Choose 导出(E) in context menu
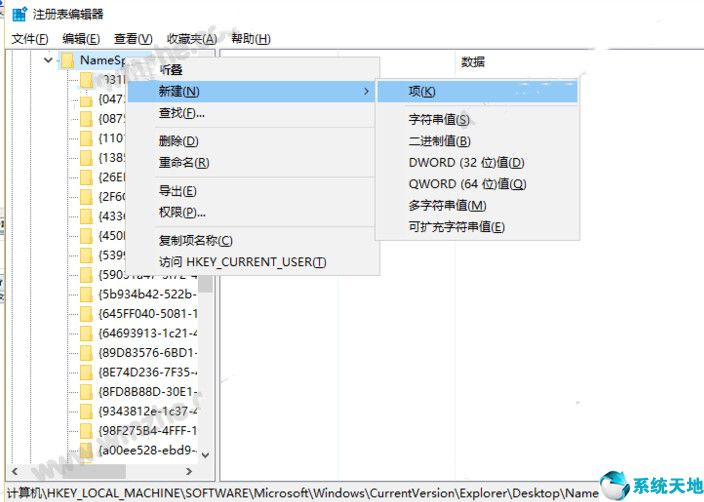Screen dimensions: 704x502 pyautogui.click(x=177, y=191)
